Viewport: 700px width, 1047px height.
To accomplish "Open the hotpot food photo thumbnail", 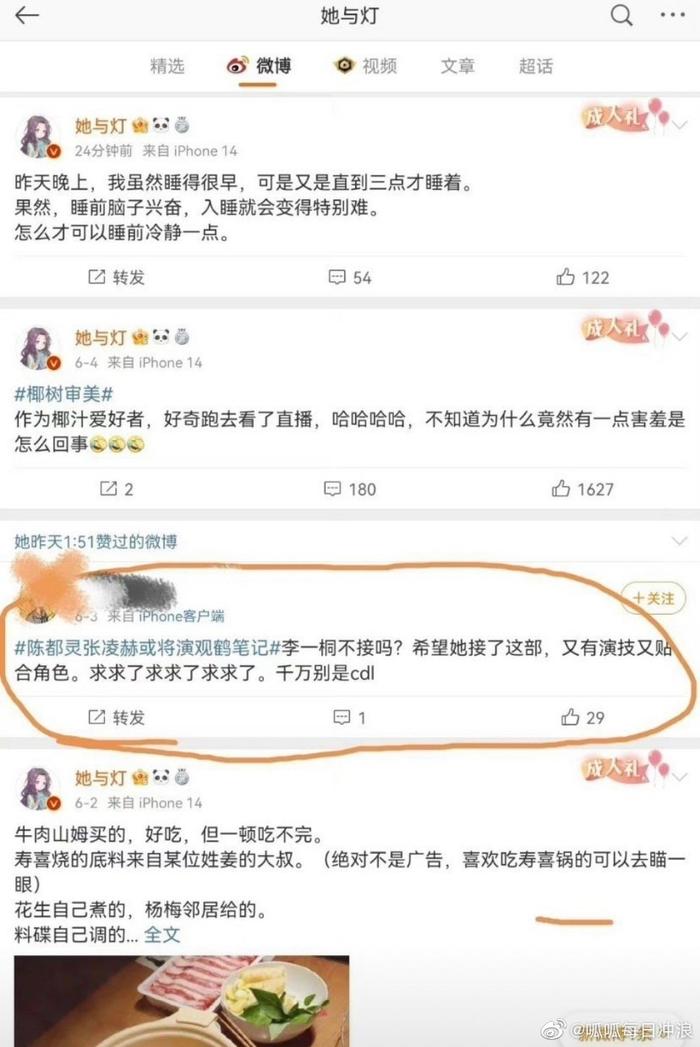I will (x=182, y=1001).
